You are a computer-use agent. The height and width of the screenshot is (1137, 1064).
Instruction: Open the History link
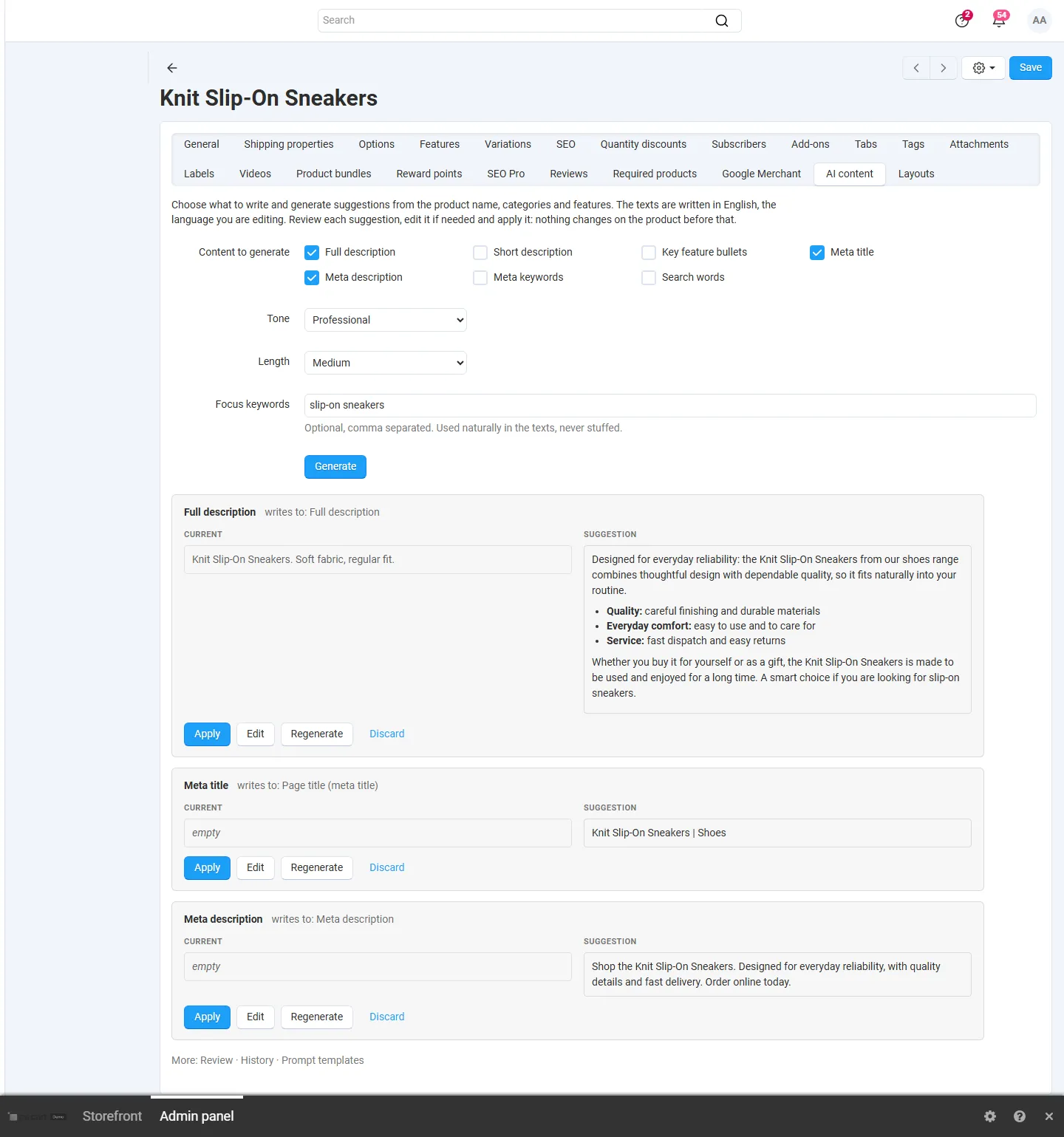point(257,1061)
